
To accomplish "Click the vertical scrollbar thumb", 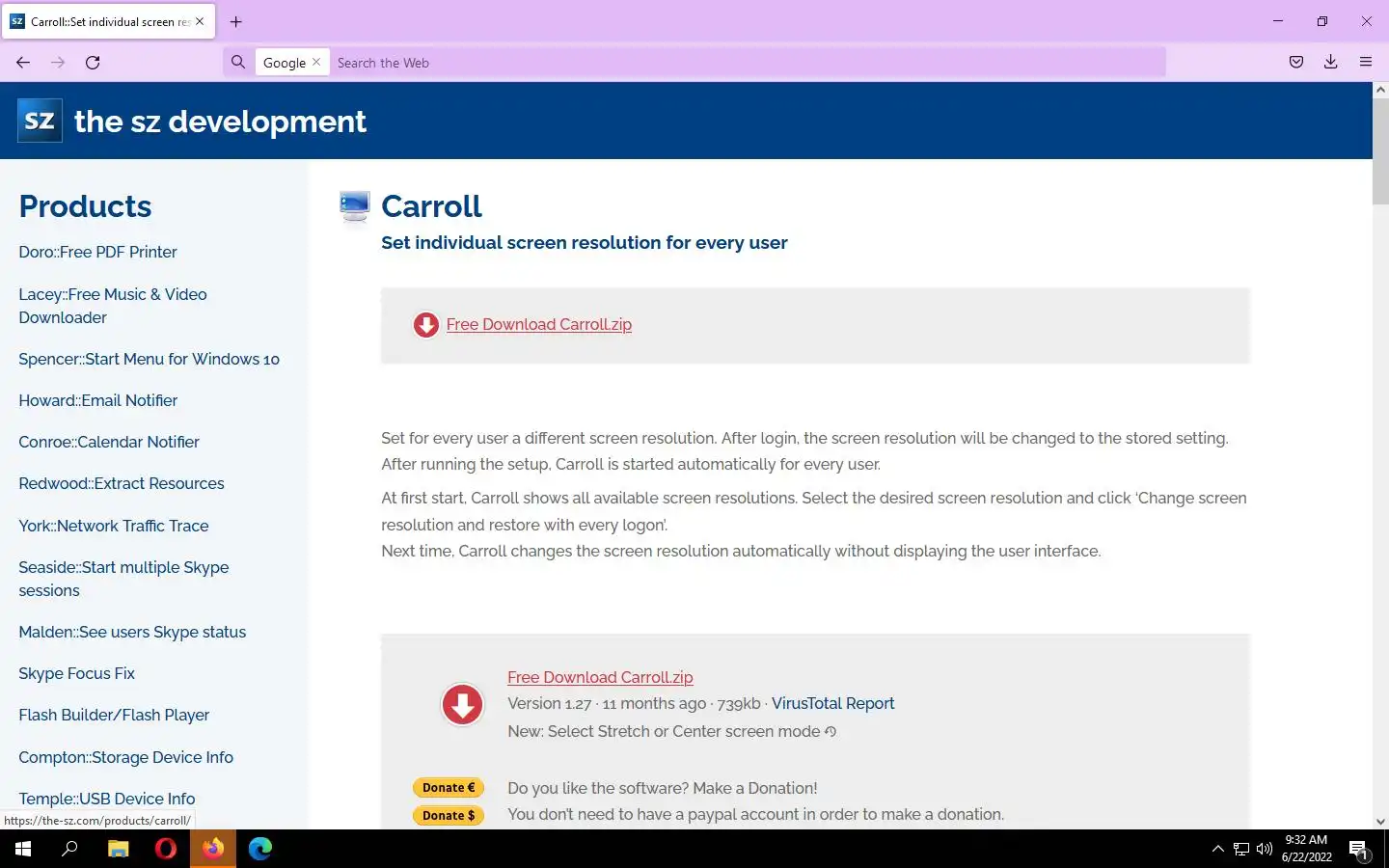I will pos(1380,151).
